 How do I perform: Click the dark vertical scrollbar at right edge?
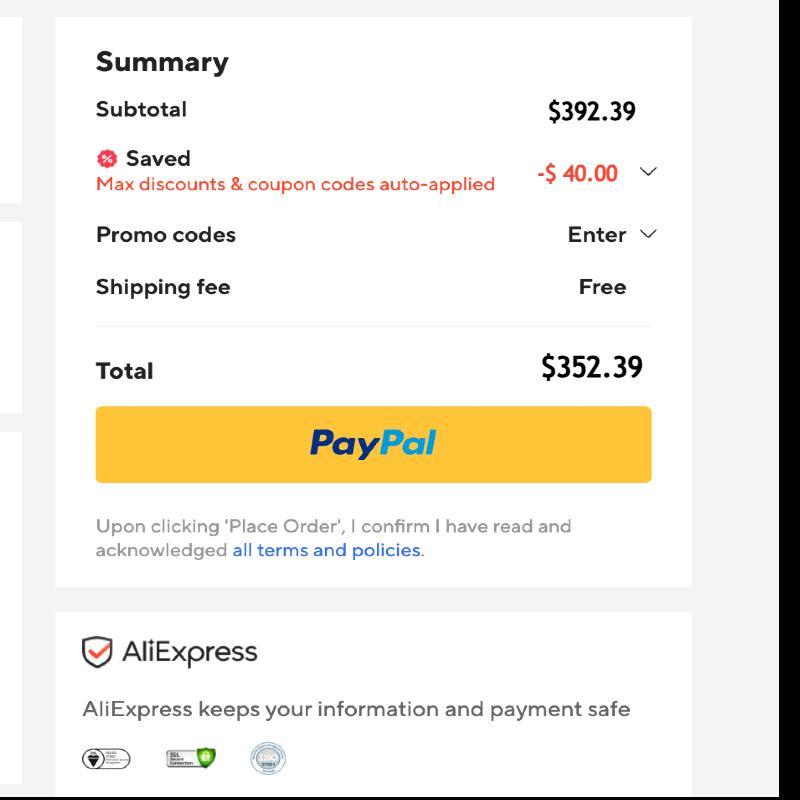pos(789,398)
